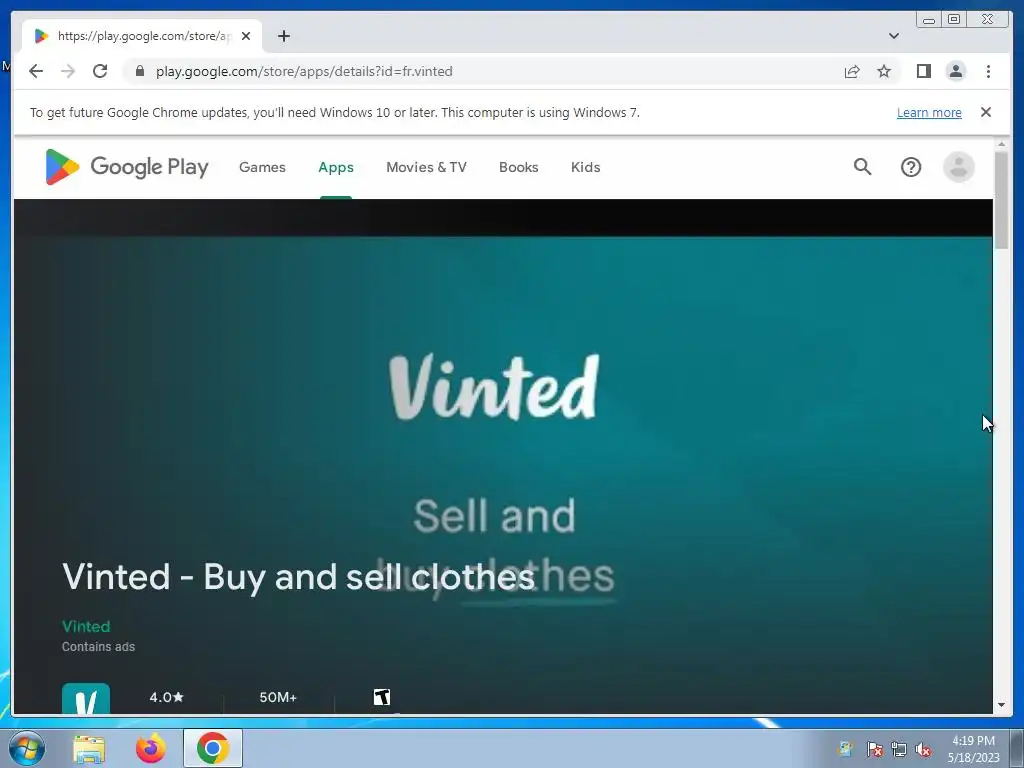Viewport: 1024px width, 768px height.
Task: Switch to the Games tab
Action: click(x=262, y=167)
